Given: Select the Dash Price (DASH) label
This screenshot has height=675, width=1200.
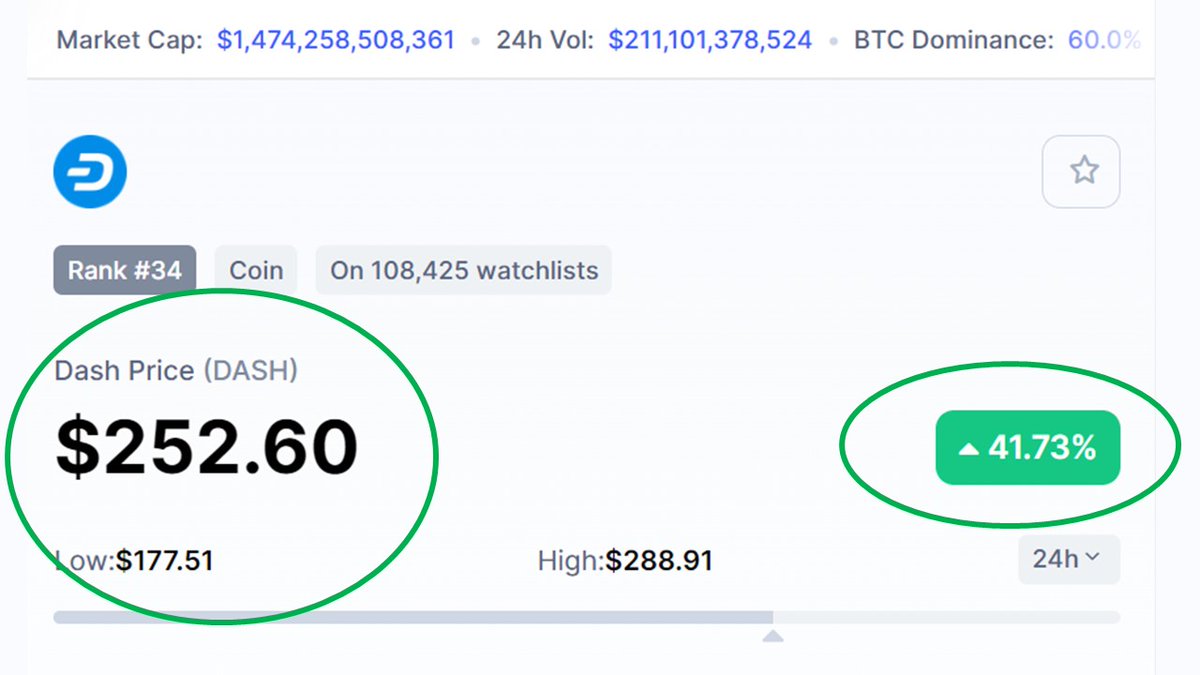Looking at the screenshot, I should coord(176,371).
